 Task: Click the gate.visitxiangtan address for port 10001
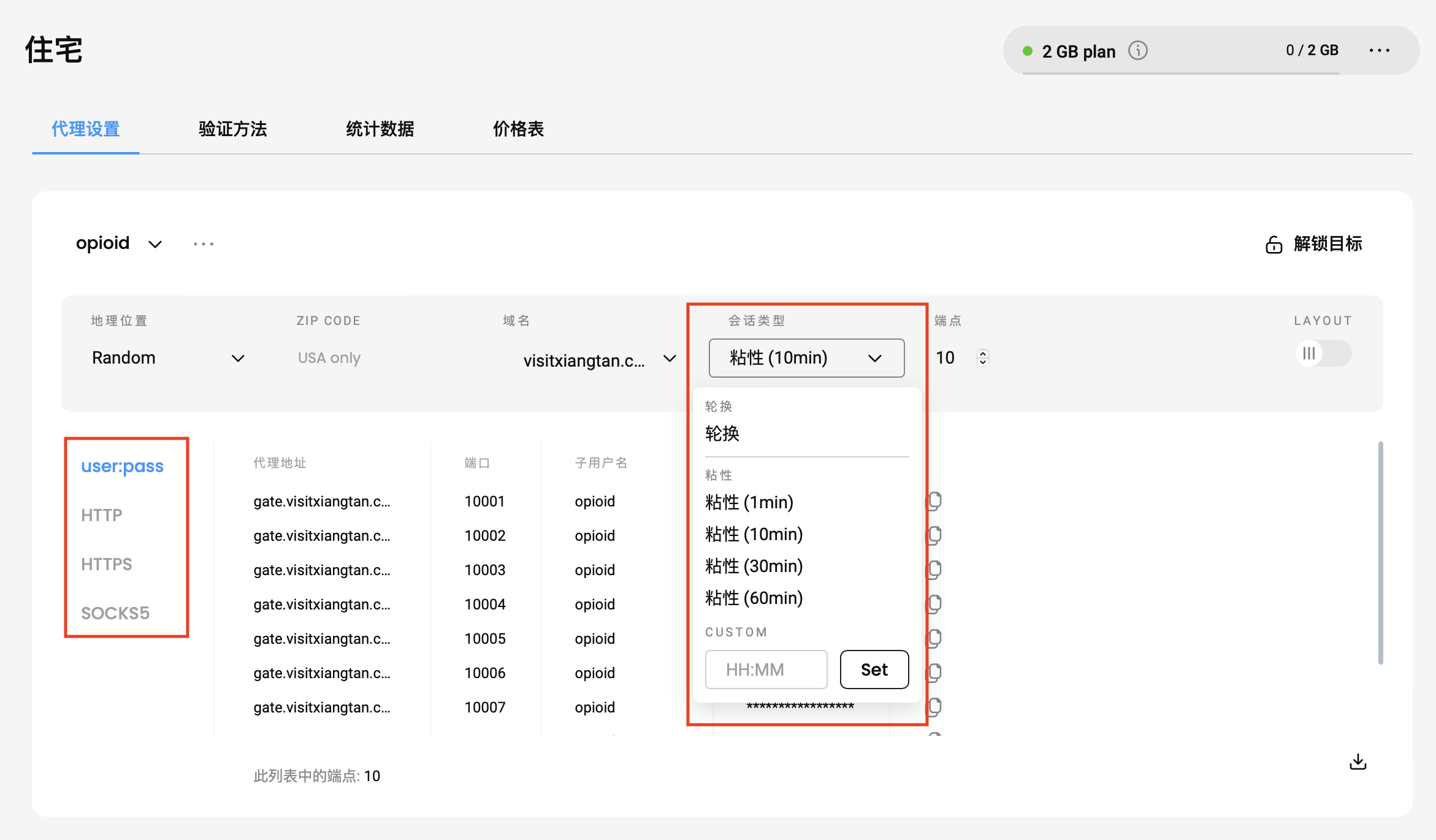[x=322, y=502]
